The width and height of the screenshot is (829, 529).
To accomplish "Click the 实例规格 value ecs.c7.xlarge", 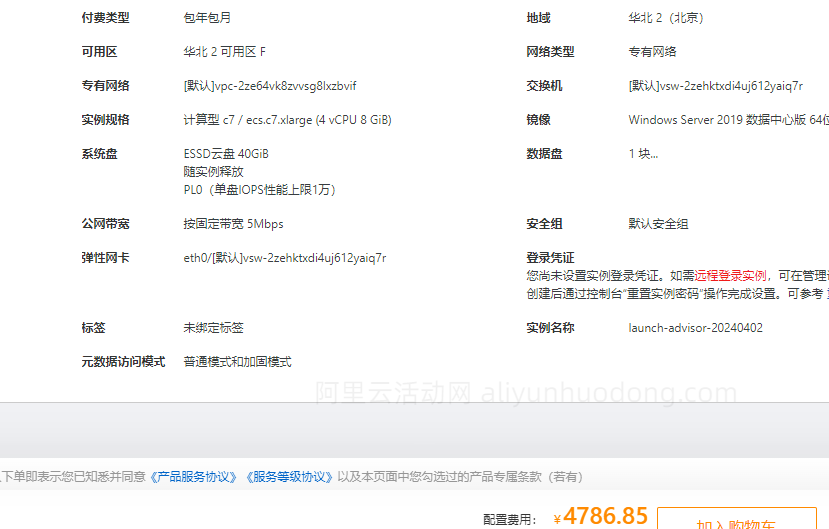I will 287,120.
